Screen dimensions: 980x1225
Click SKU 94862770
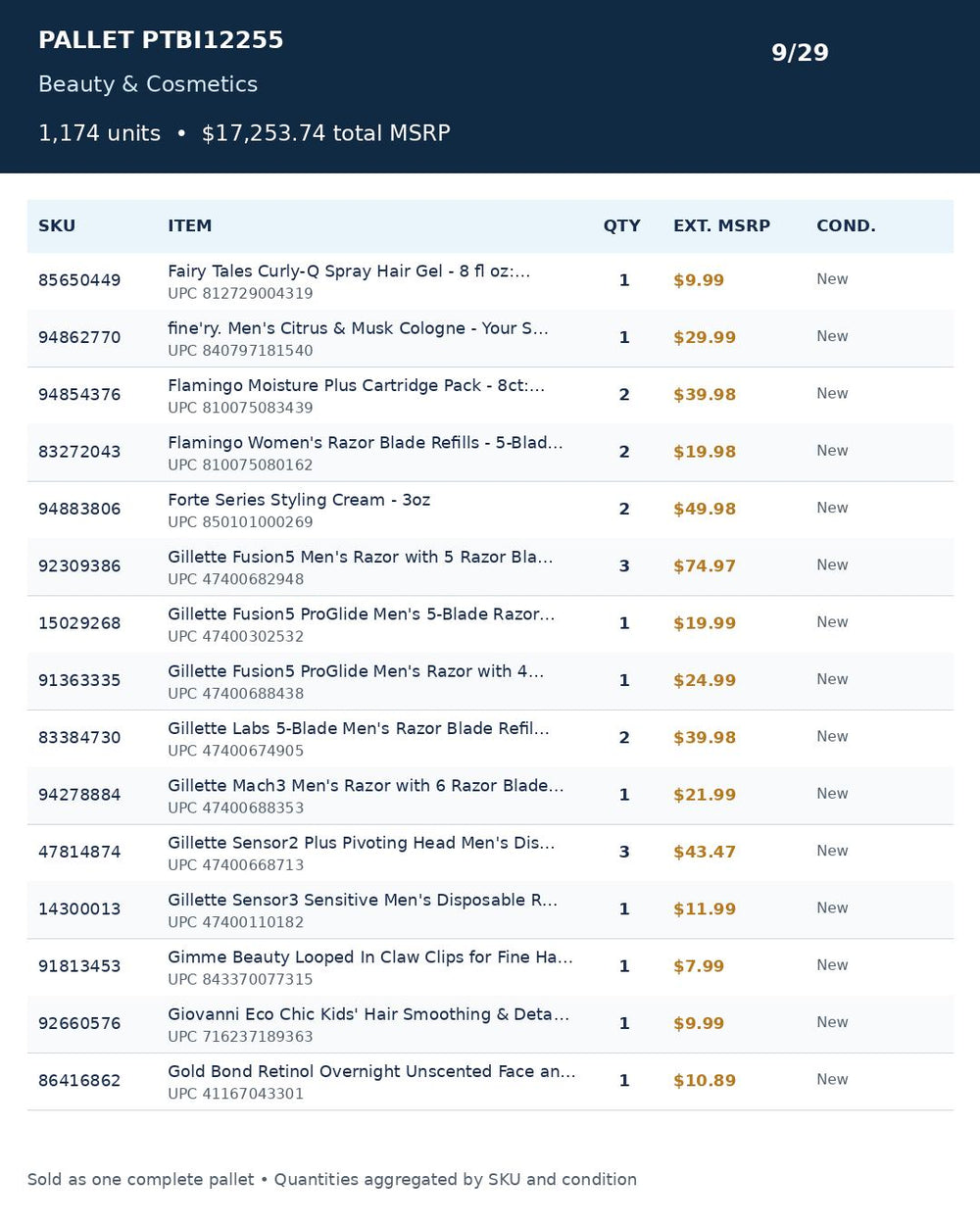79,338
